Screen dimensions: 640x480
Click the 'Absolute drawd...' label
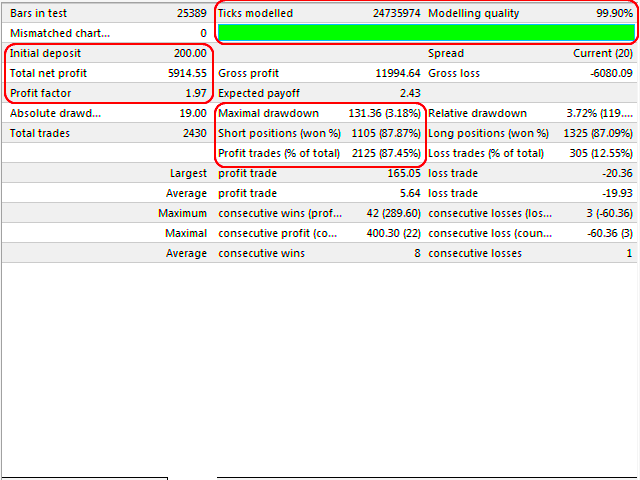click(x=55, y=113)
